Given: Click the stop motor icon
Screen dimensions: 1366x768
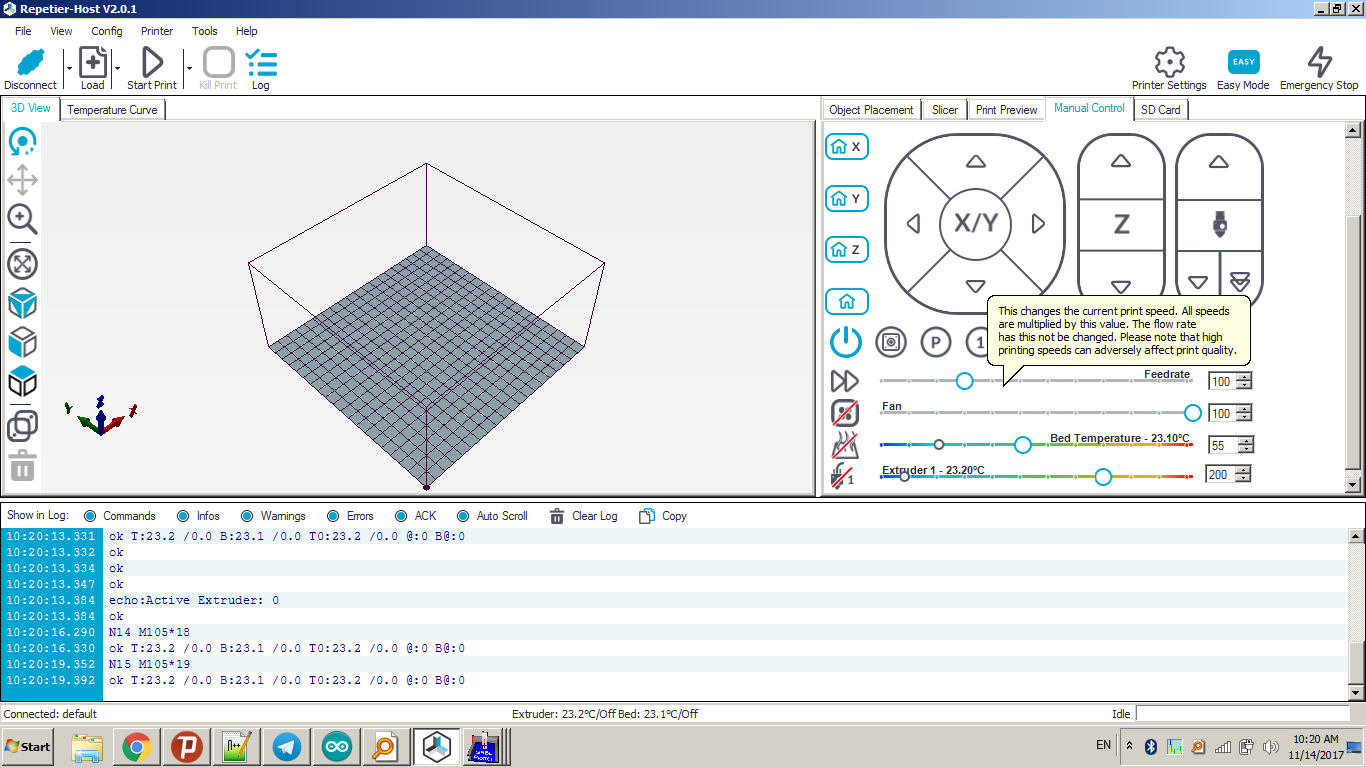Looking at the screenshot, I should pos(891,342).
